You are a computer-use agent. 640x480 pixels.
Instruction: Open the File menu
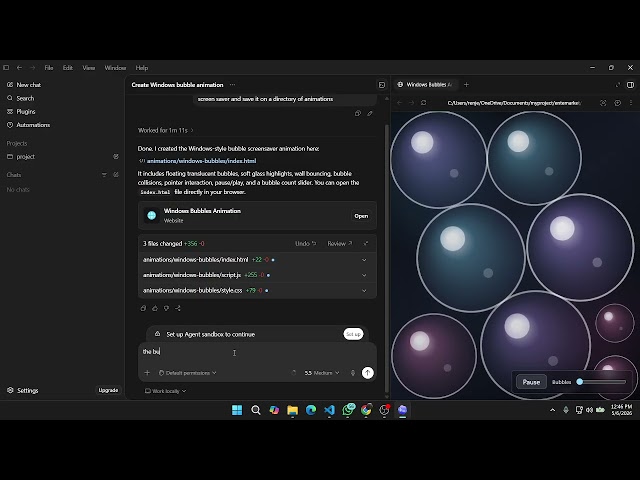[x=49, y=68]
